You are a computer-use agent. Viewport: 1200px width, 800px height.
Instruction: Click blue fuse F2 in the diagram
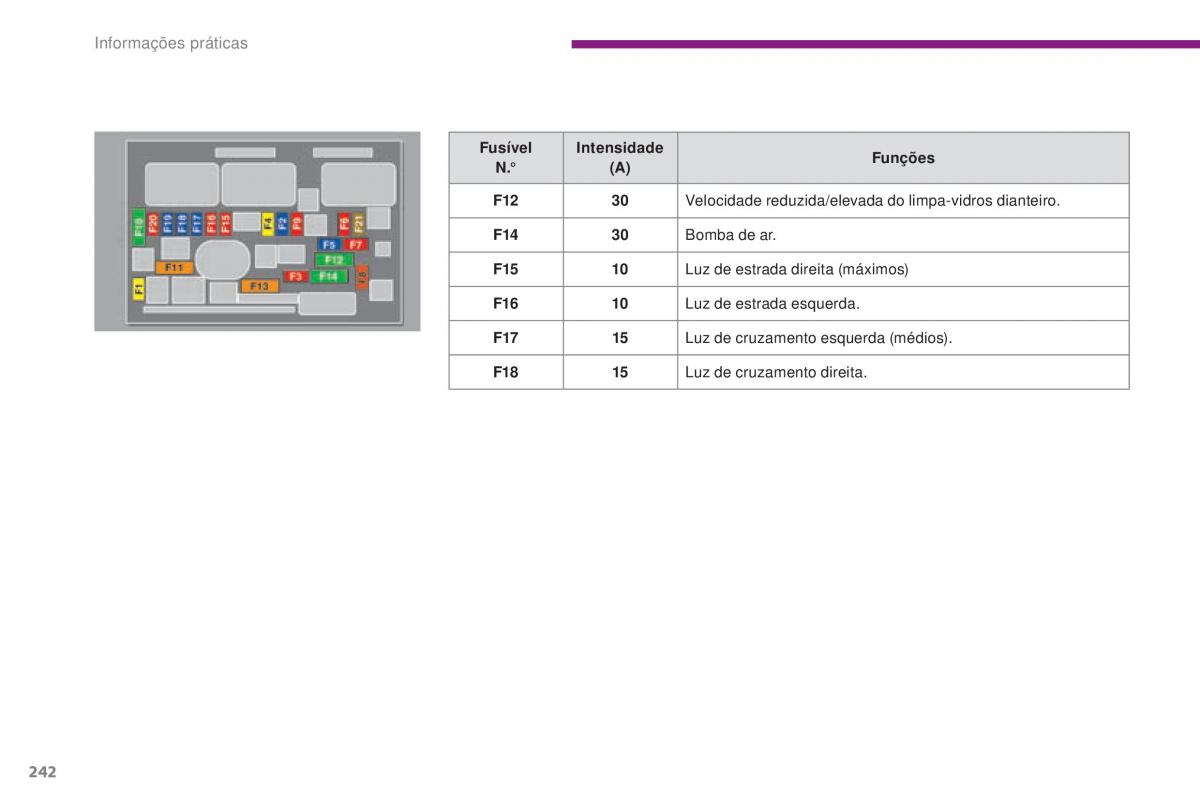pyautogui.click(x=283, y=224)
